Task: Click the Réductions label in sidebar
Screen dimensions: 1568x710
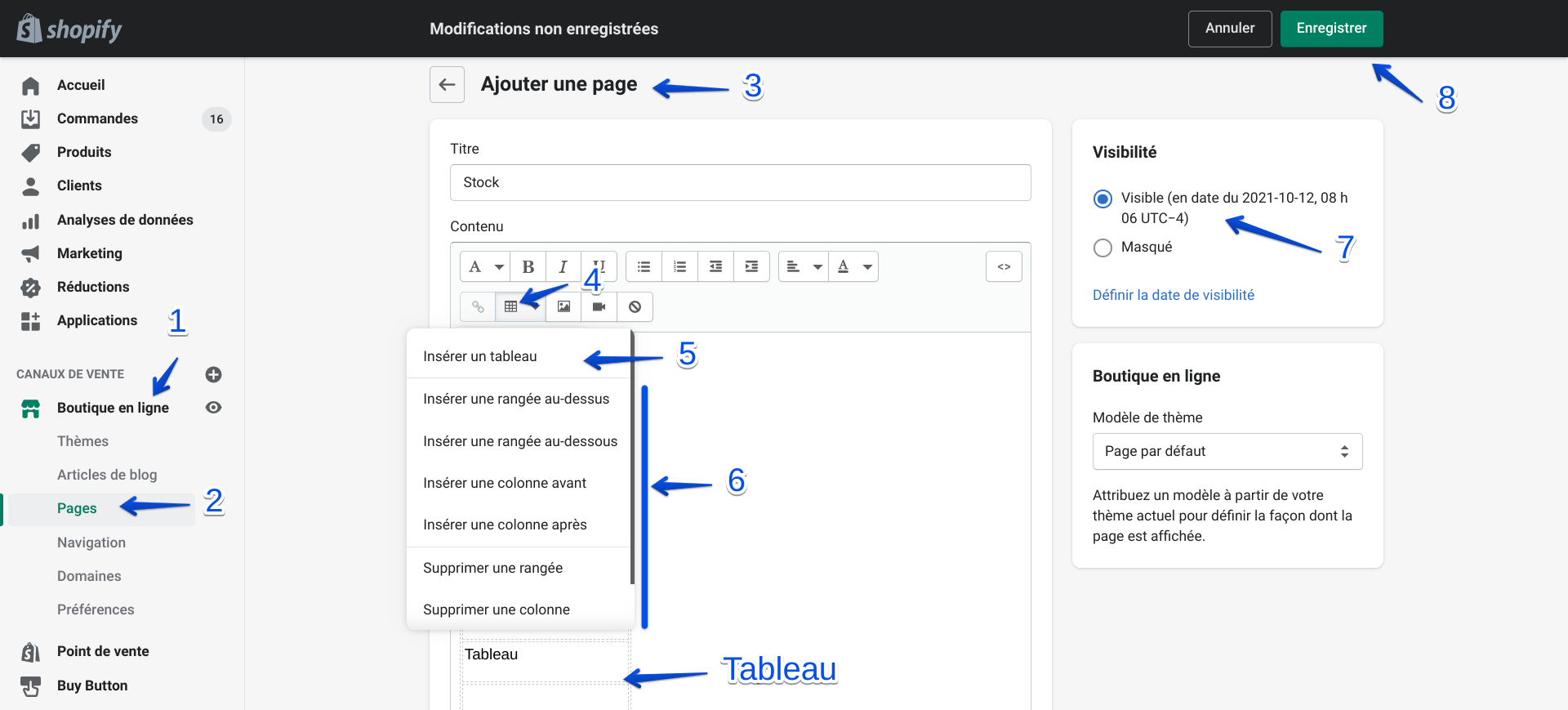Action: (93, 287)
